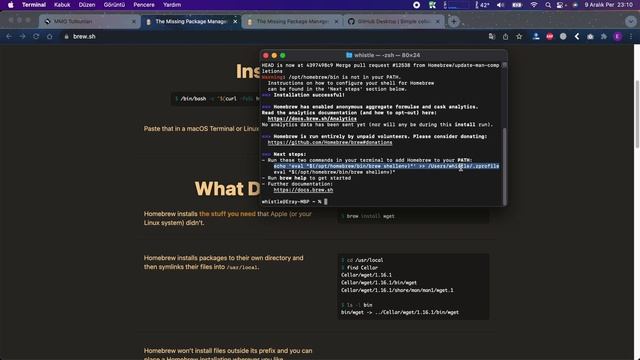Open the Kabuk menu

(x=62, y=5)
